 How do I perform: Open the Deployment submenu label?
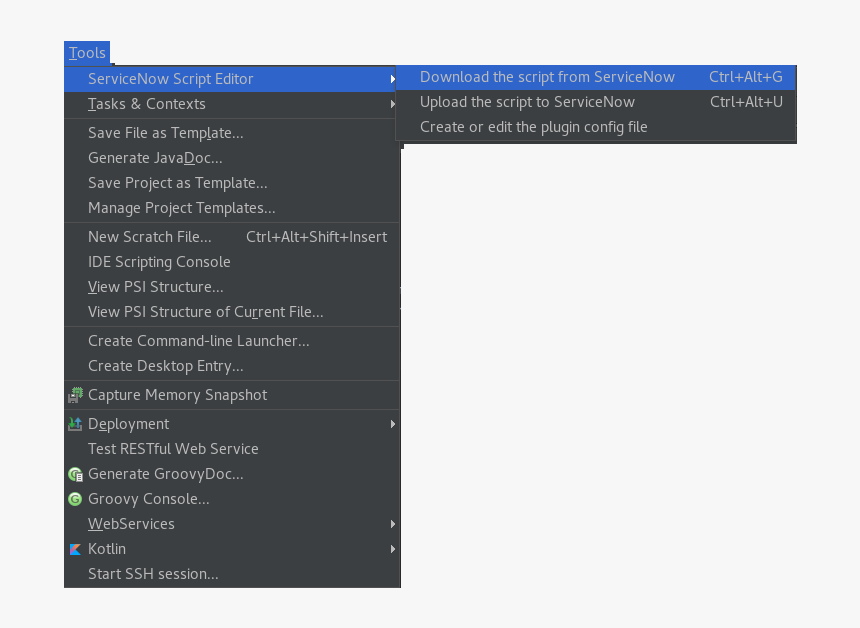tap(128, 425)
